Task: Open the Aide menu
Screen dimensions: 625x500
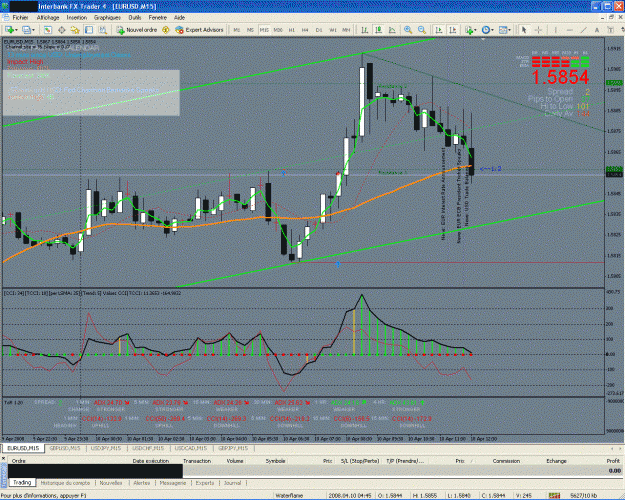Action: [x=179, y=18]
